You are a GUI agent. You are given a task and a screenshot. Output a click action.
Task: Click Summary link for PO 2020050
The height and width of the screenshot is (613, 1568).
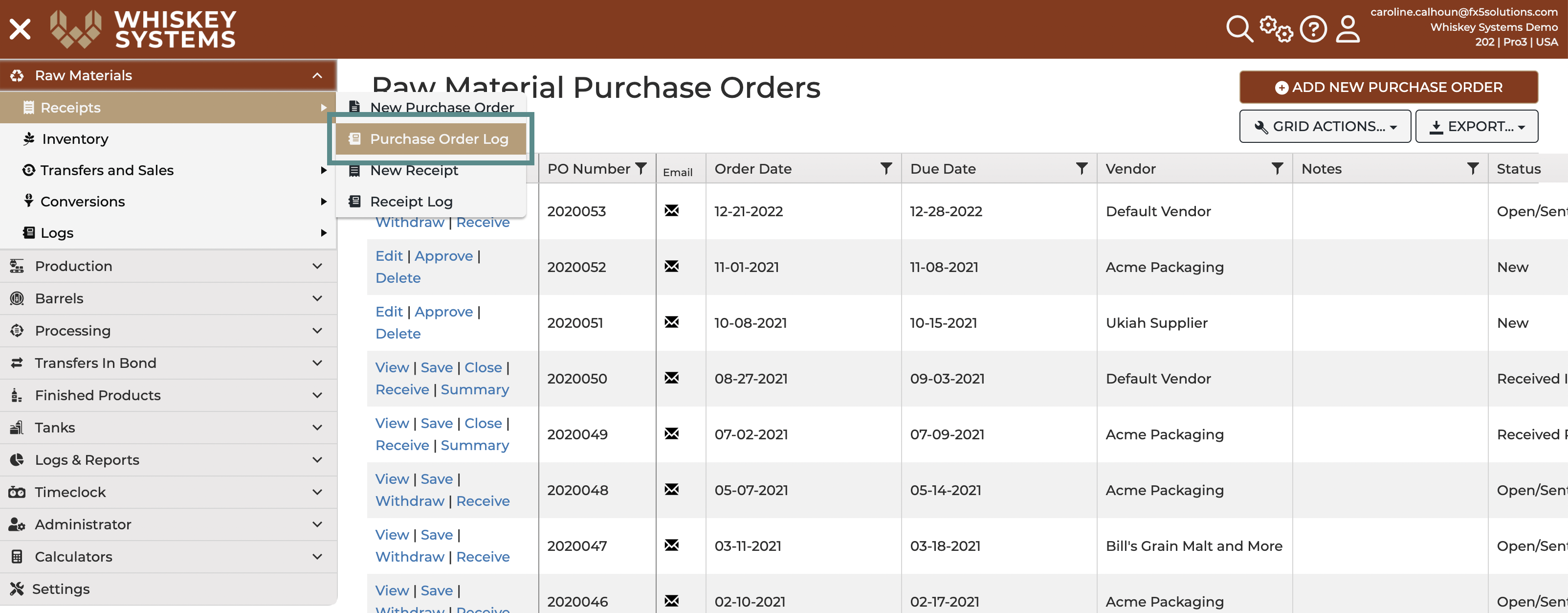(475, 389)
